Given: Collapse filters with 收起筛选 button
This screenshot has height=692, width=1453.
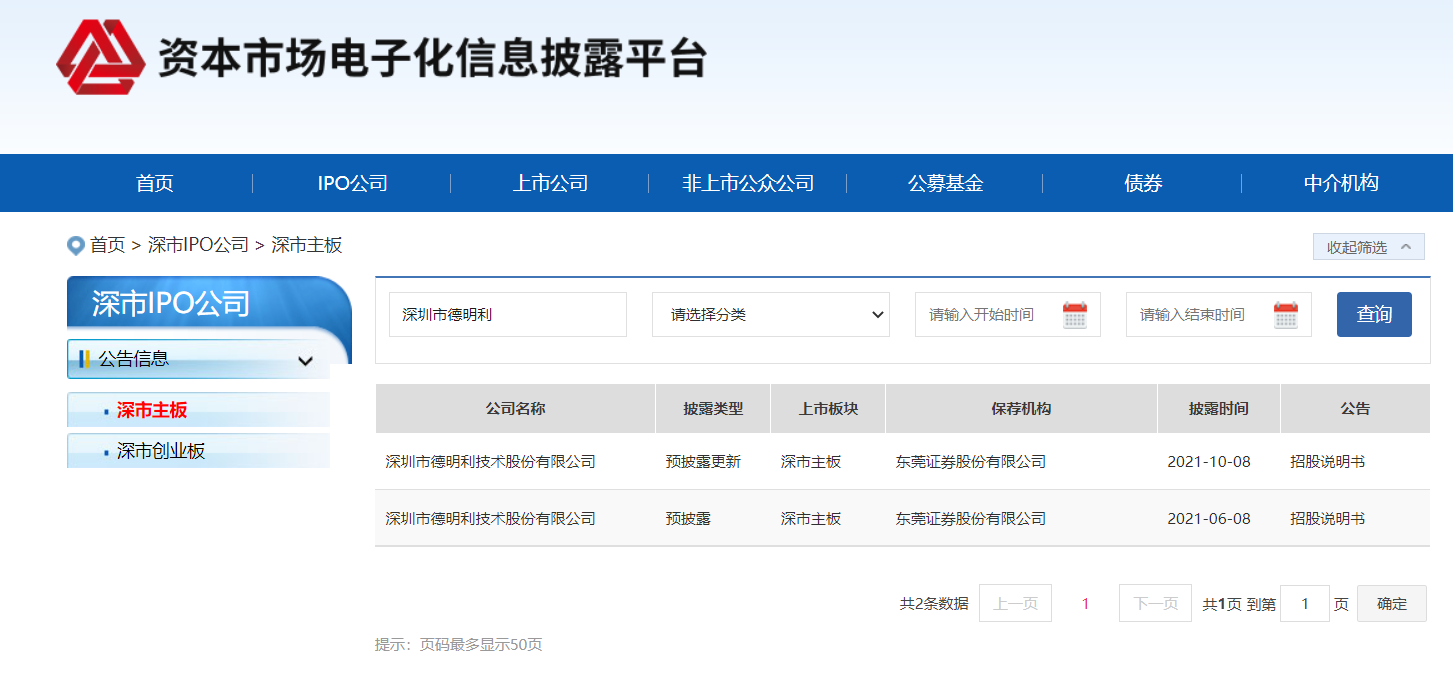Looking at the screenshot, I should [x=1368, y=247].
